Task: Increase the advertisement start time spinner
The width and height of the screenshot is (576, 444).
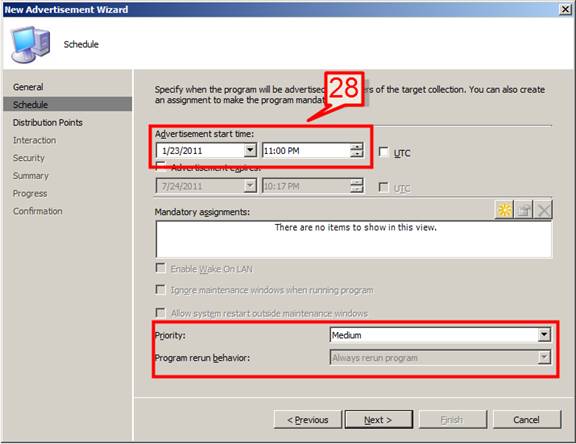Action: coord(356,147)
